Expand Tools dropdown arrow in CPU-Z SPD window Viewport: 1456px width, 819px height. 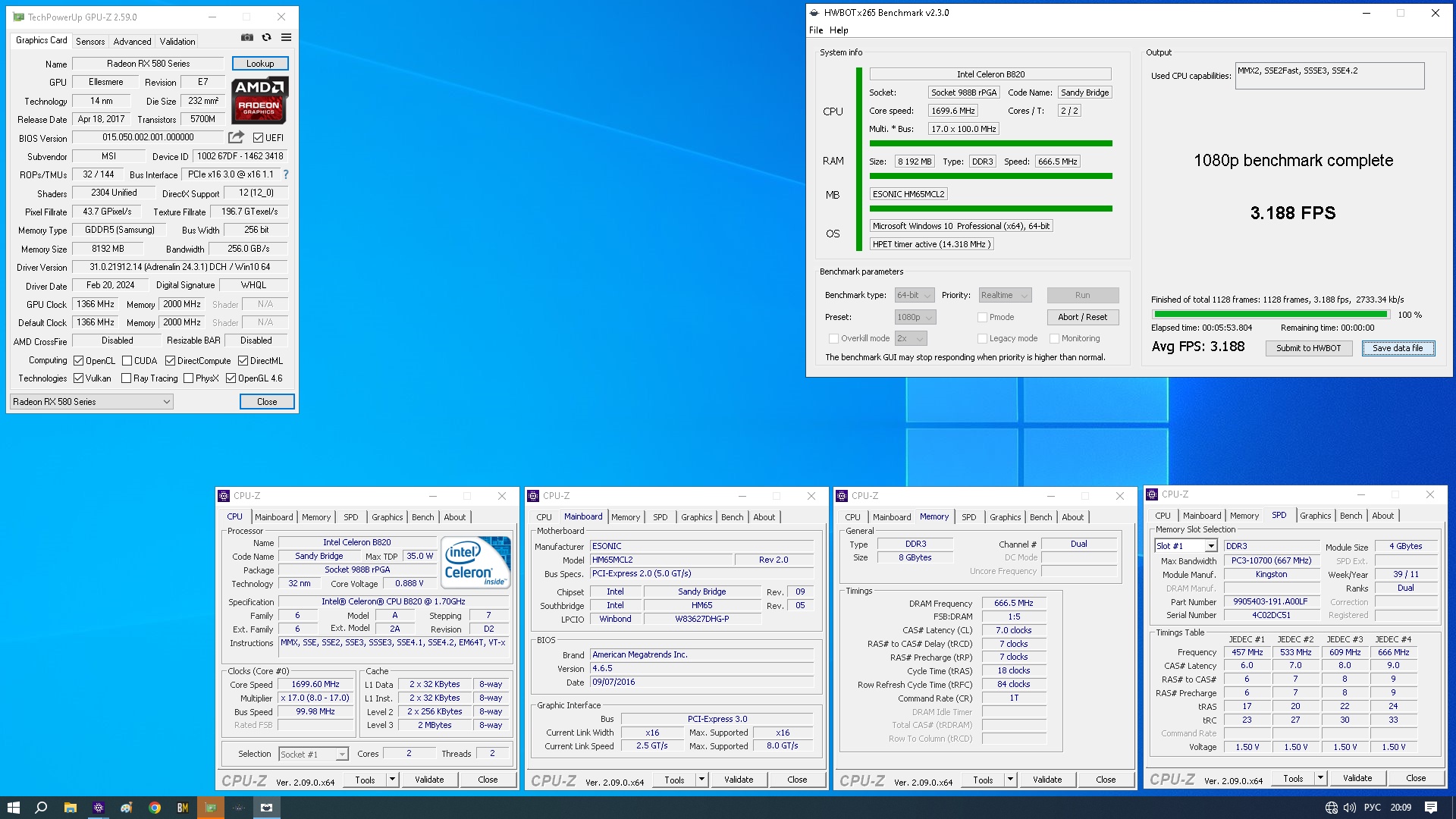tap(1320, 778)
